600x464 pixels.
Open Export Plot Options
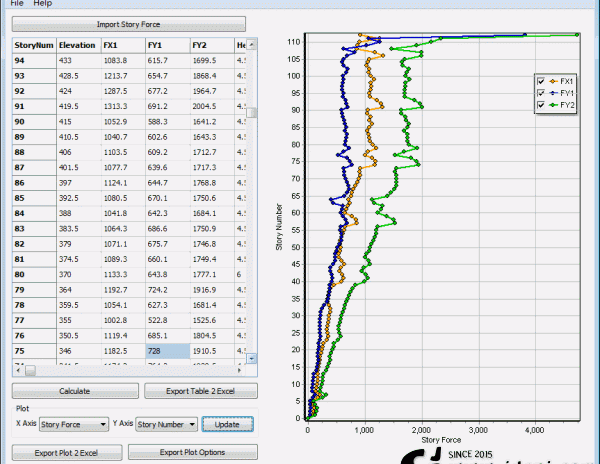coord(200,453)
